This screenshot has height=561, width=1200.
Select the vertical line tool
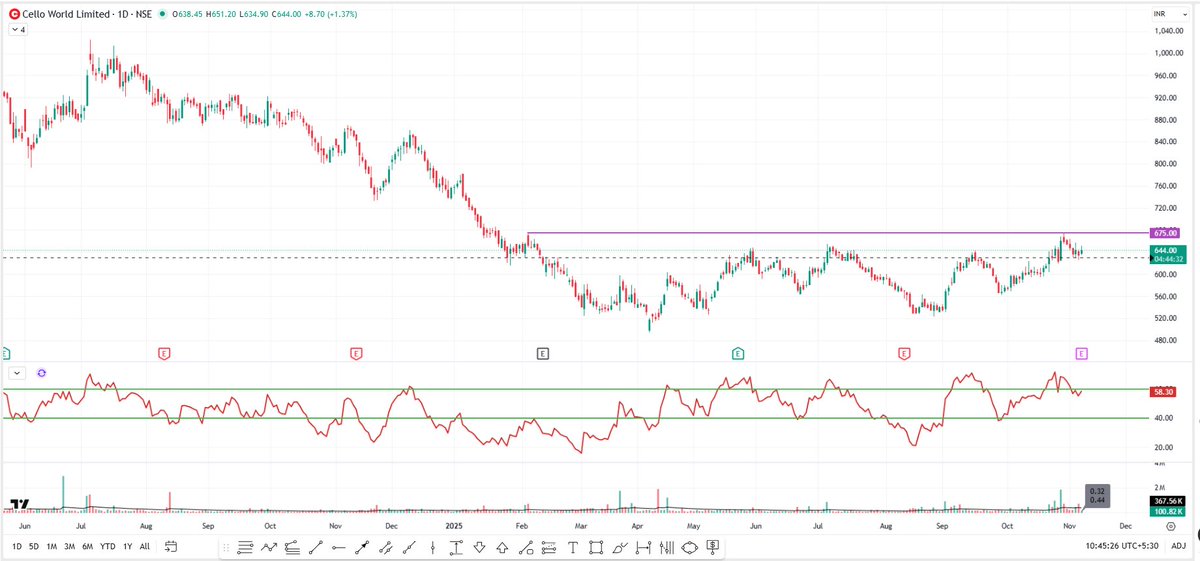[x=432, y=547]
